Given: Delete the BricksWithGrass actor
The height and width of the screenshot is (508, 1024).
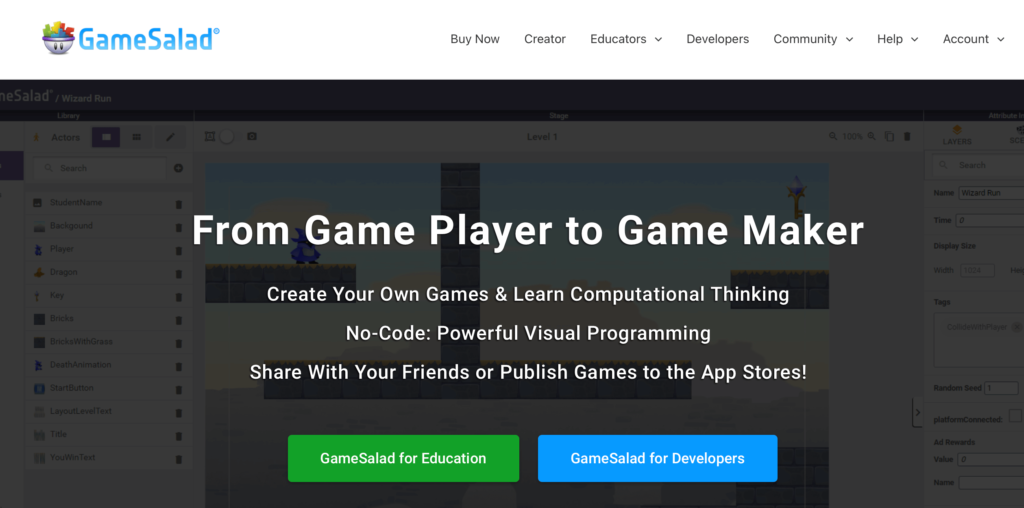Looking at the screenshot, I should pos(178,343).
